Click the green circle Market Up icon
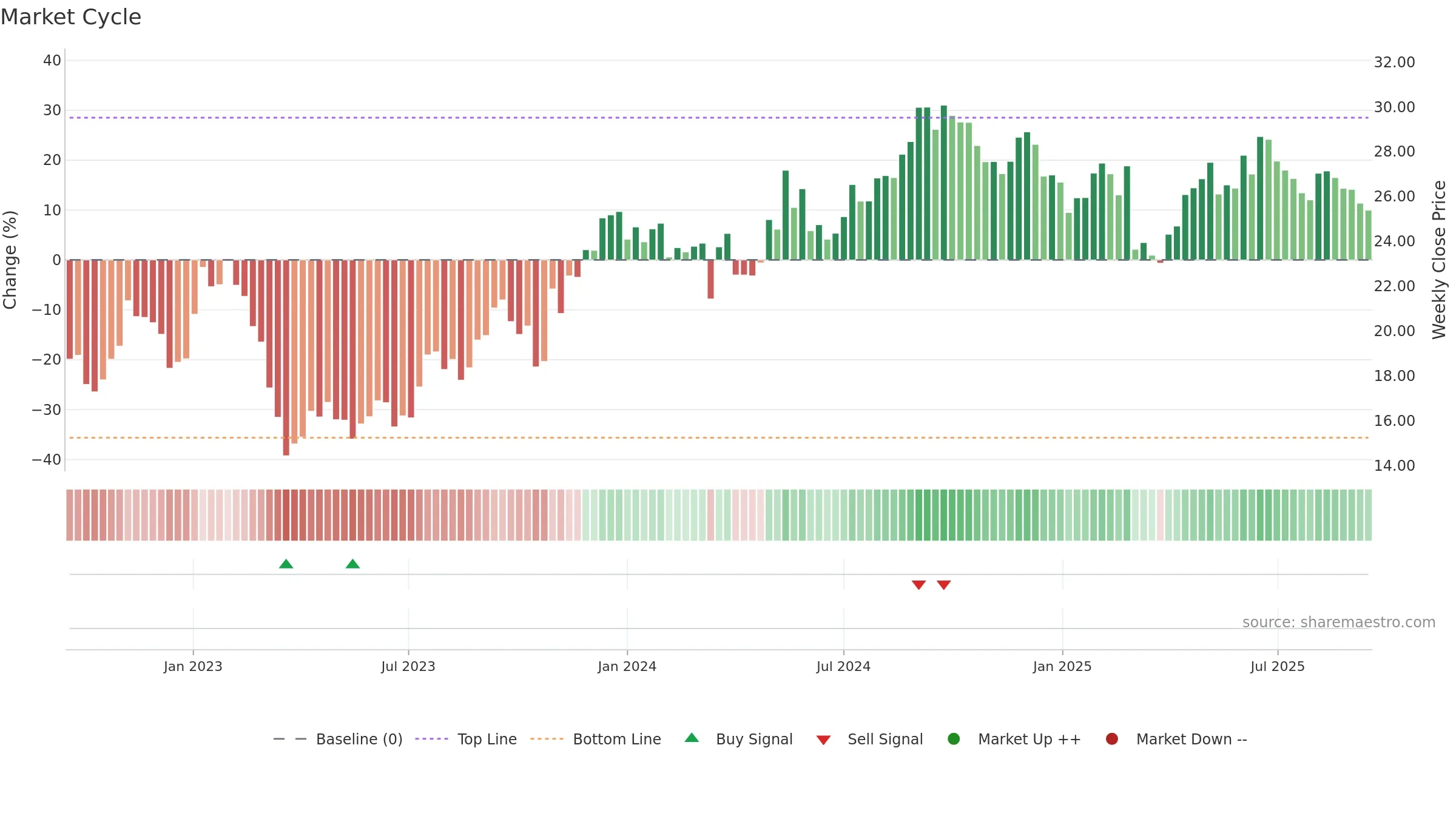 [954, 739]
